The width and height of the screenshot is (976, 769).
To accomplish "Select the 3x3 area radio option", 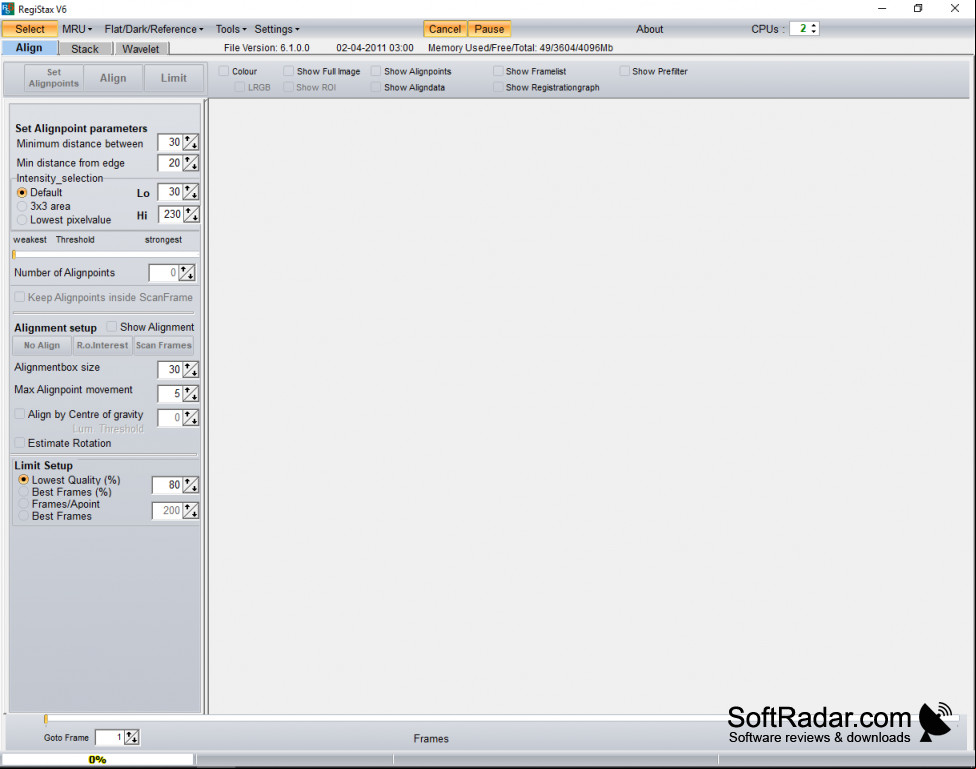I will 22,206.
